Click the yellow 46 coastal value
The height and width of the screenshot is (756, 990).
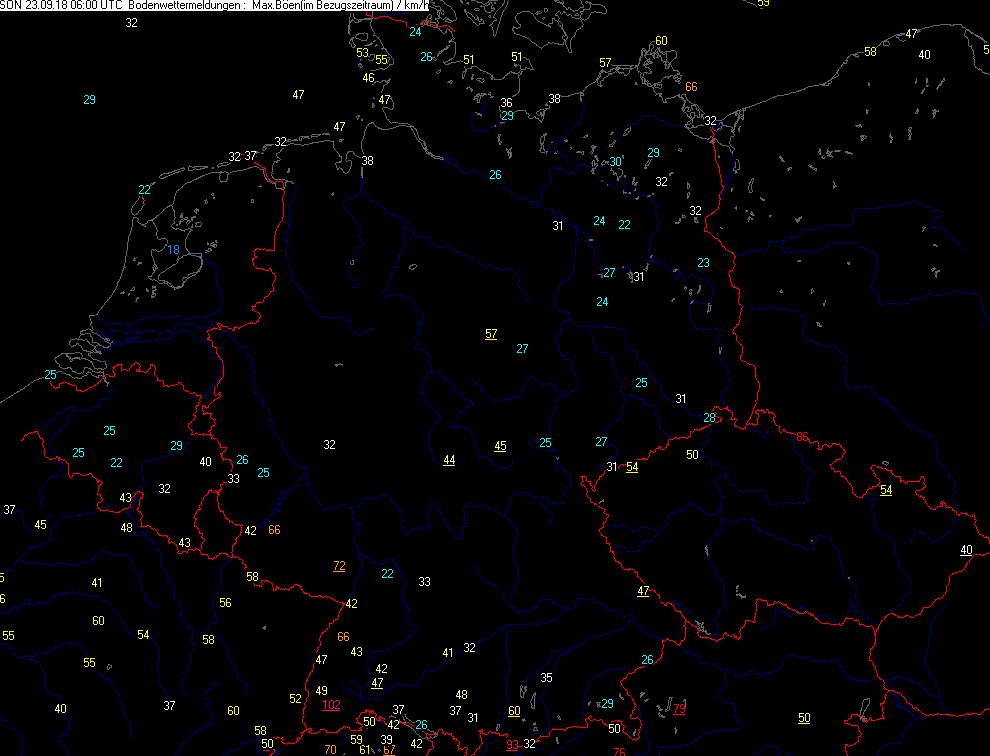368,78
